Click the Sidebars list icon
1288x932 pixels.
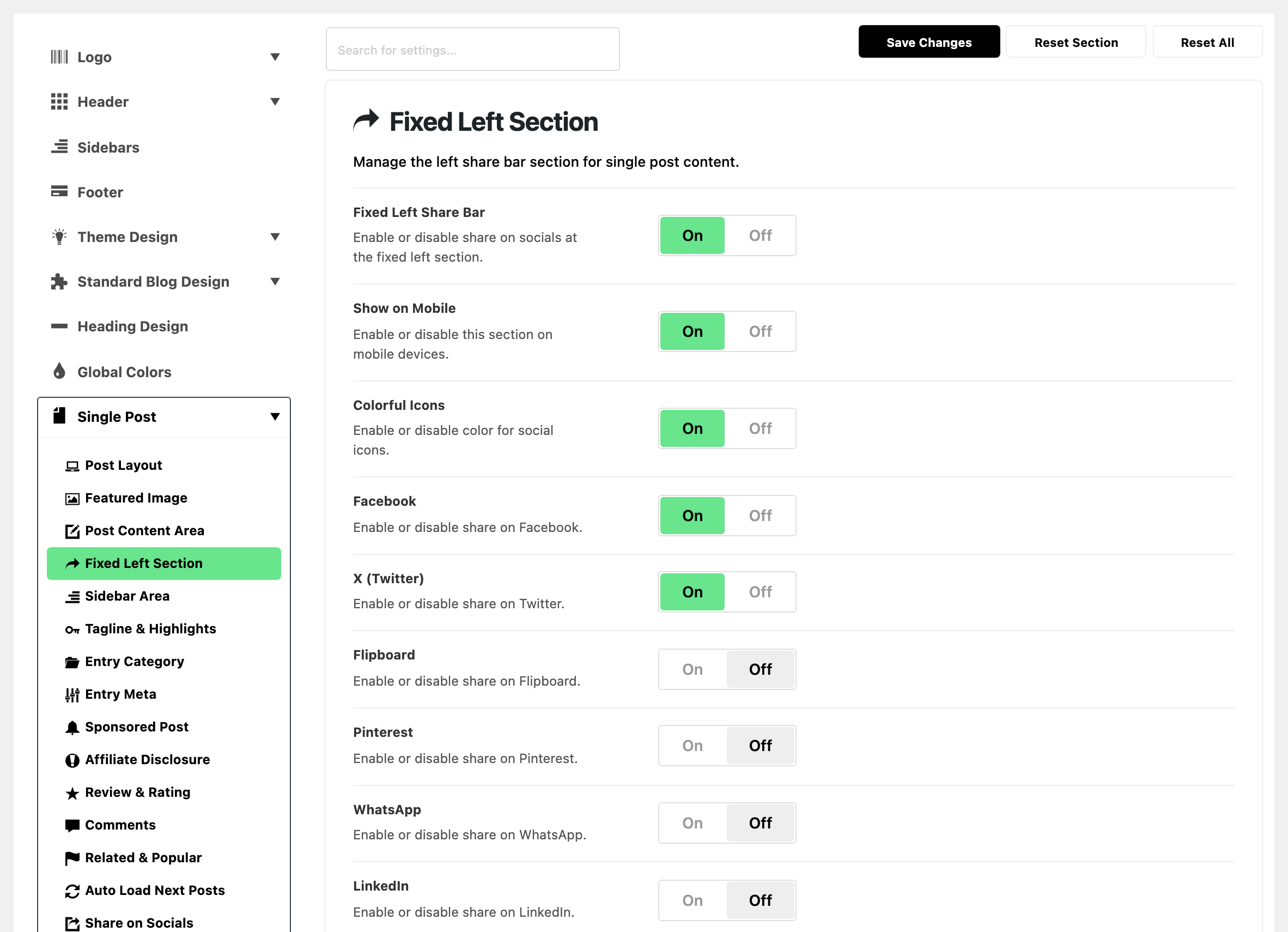pos(59,147)
